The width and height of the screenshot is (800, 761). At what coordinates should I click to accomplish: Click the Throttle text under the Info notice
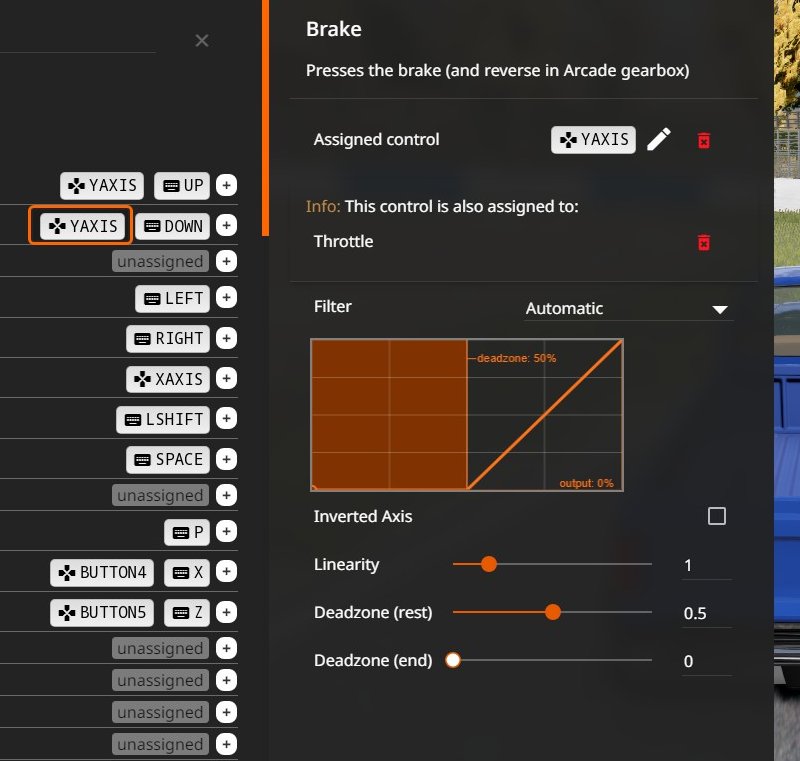click(343, 241)
